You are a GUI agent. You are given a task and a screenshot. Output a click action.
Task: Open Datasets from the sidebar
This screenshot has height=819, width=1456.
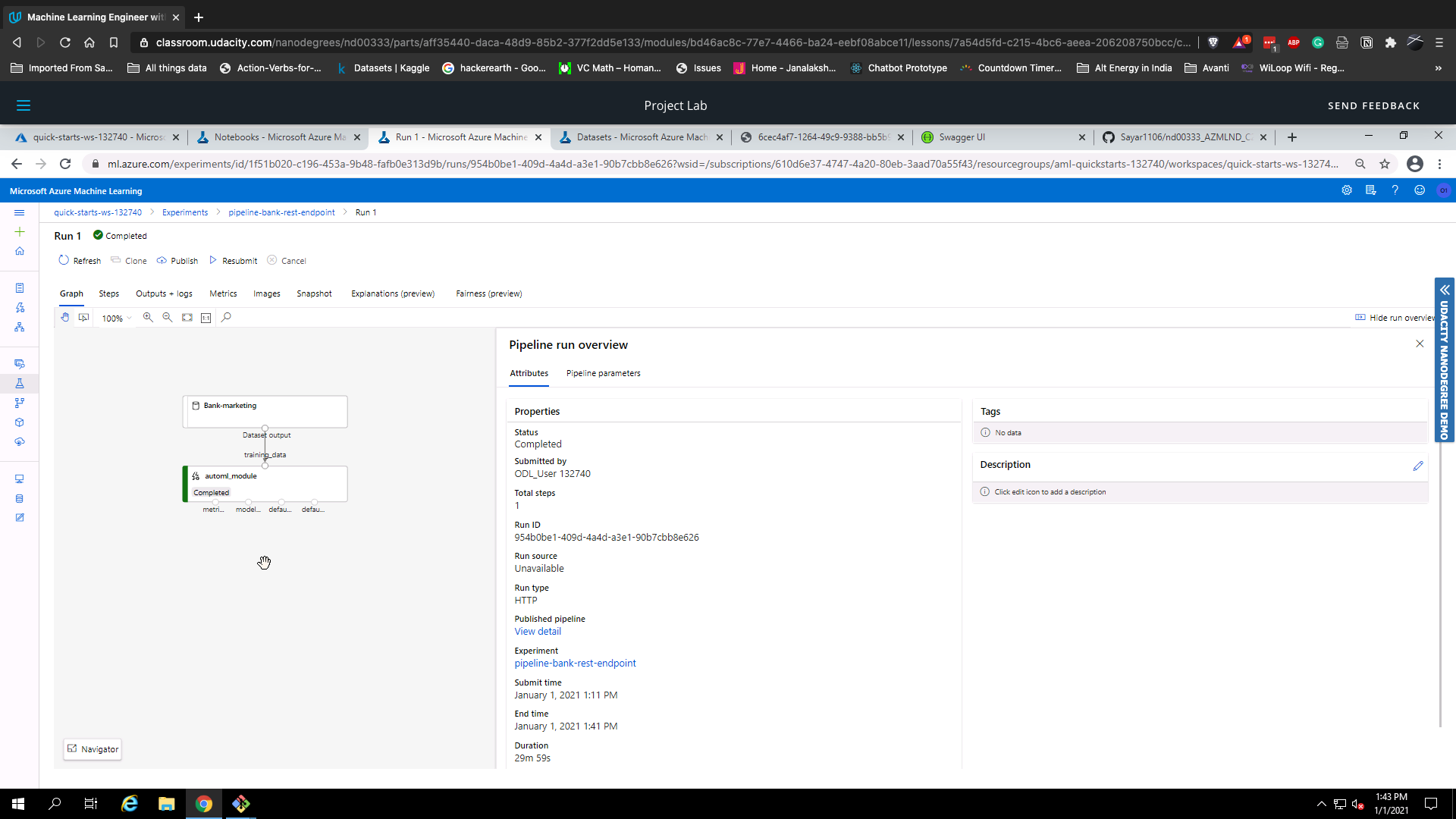click(20, 364)
